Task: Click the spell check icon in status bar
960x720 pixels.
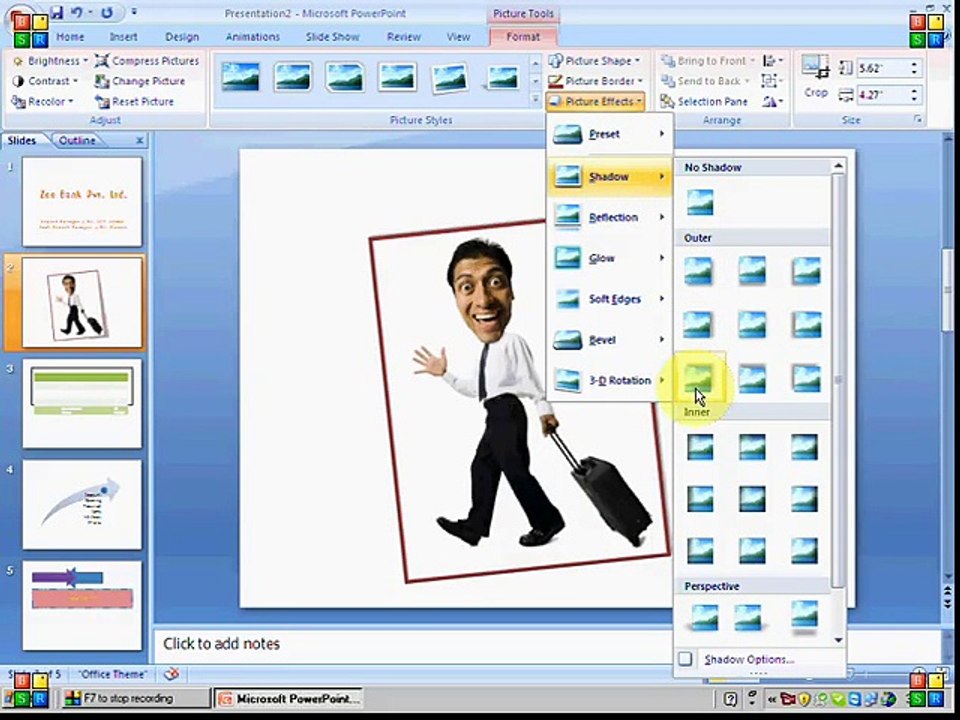Action: 171,675
